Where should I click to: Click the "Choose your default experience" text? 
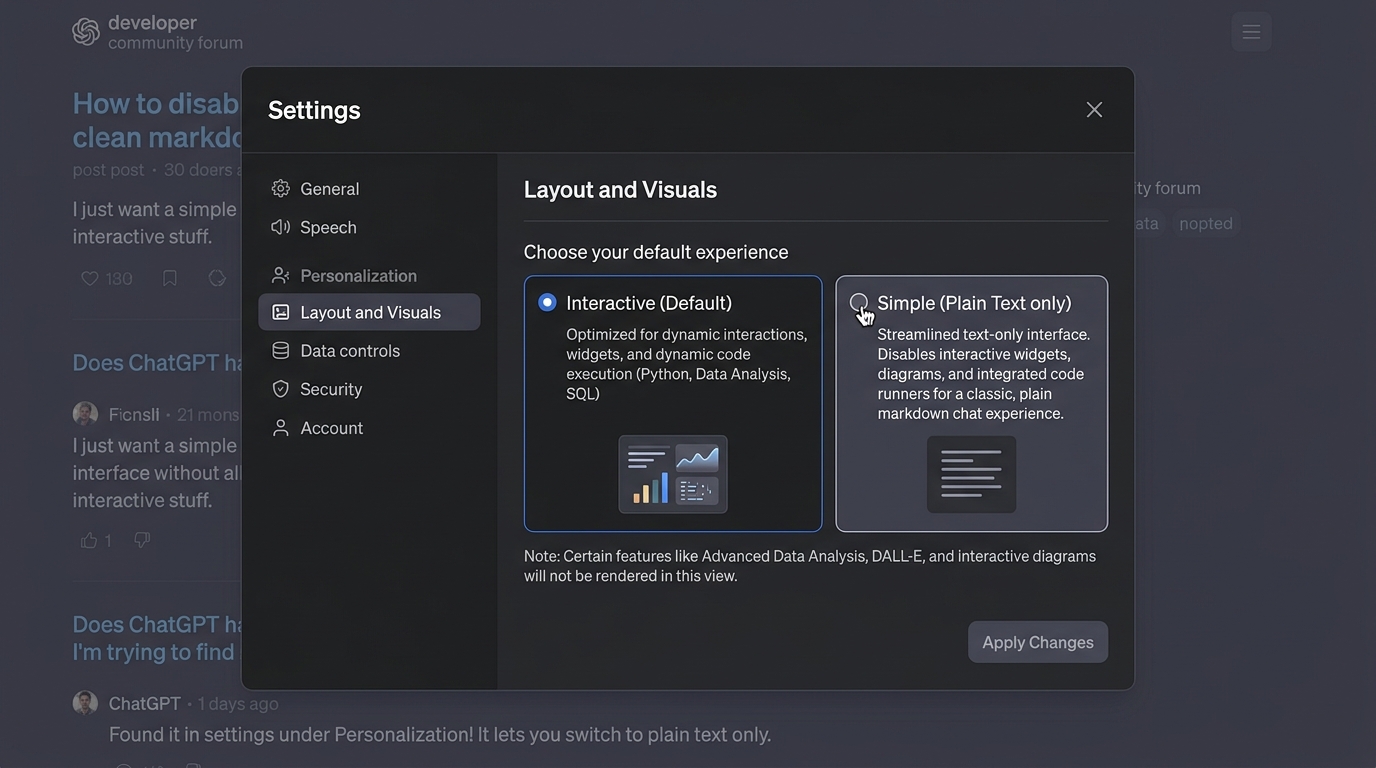click(x=656, y=252)
